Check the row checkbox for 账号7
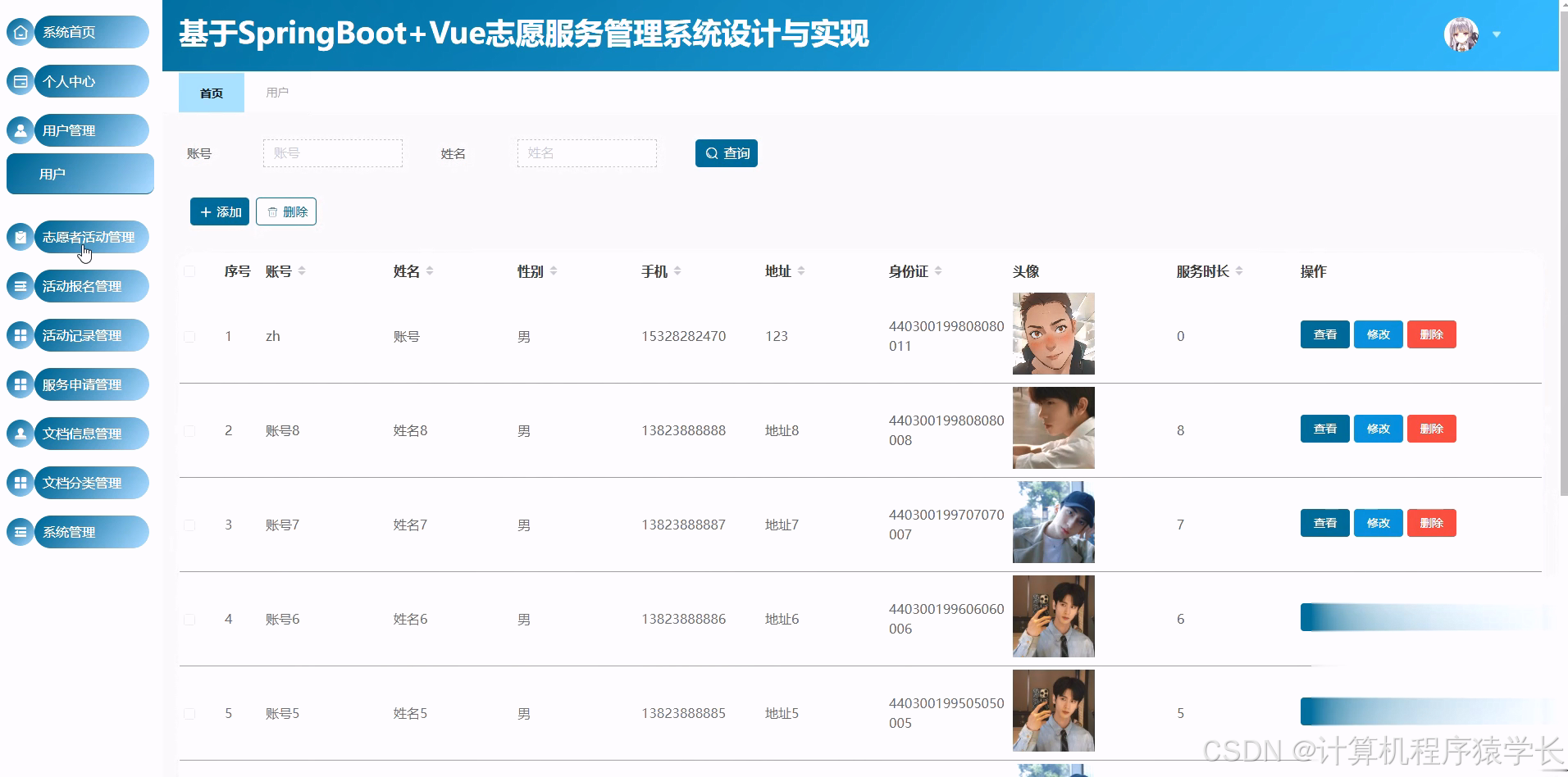 coord(189,525)
